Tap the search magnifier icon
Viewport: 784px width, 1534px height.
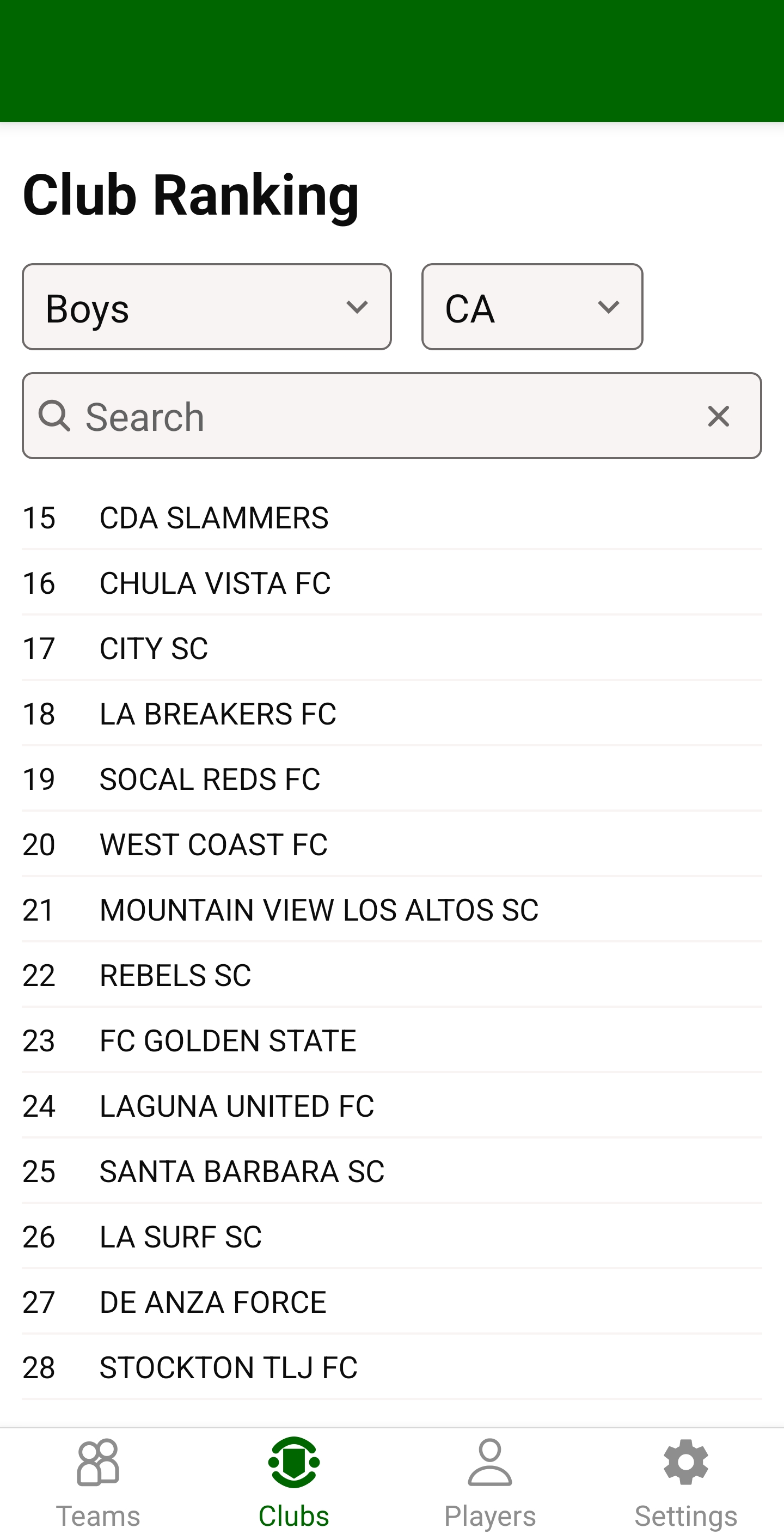tap(55, 416)
